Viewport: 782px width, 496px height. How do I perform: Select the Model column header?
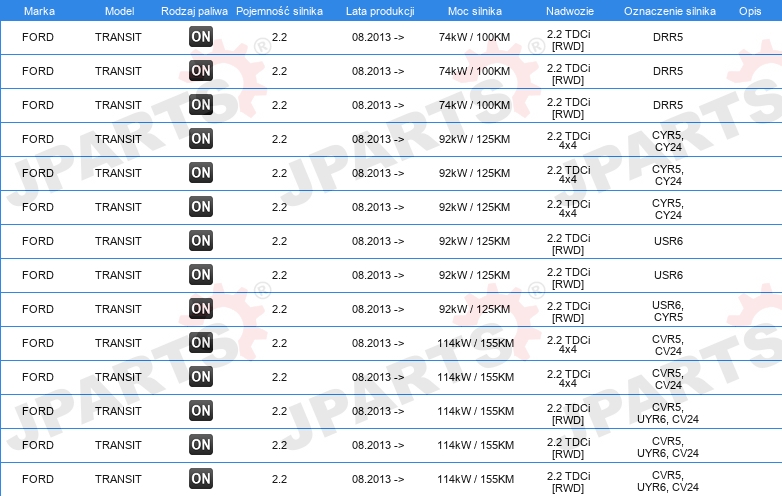119,11
